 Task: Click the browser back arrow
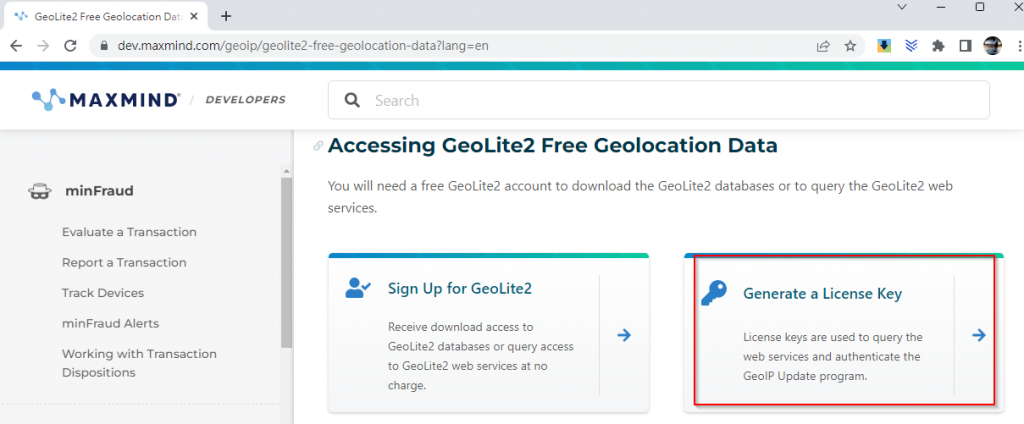click(x=16, y=46)
